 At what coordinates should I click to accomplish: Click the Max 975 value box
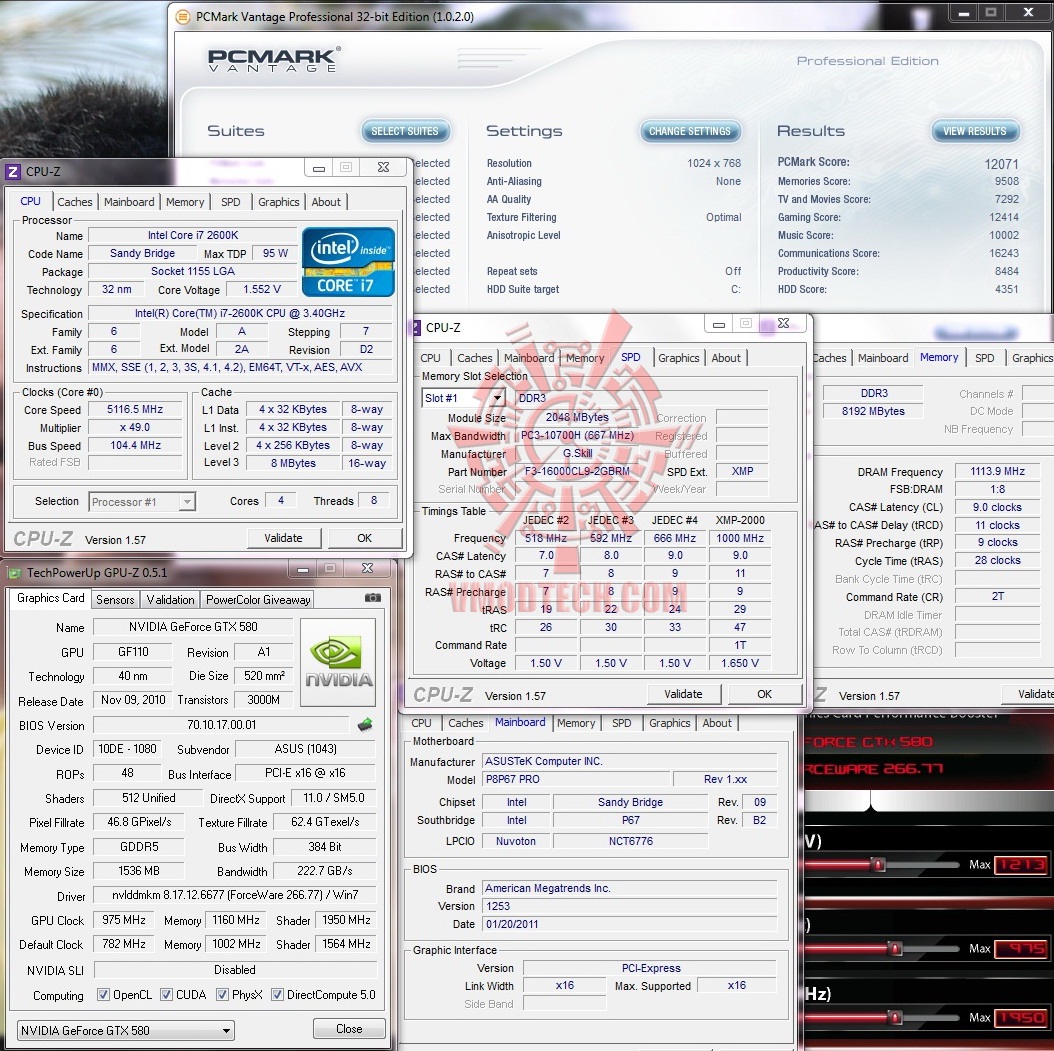pos(1020,949)
